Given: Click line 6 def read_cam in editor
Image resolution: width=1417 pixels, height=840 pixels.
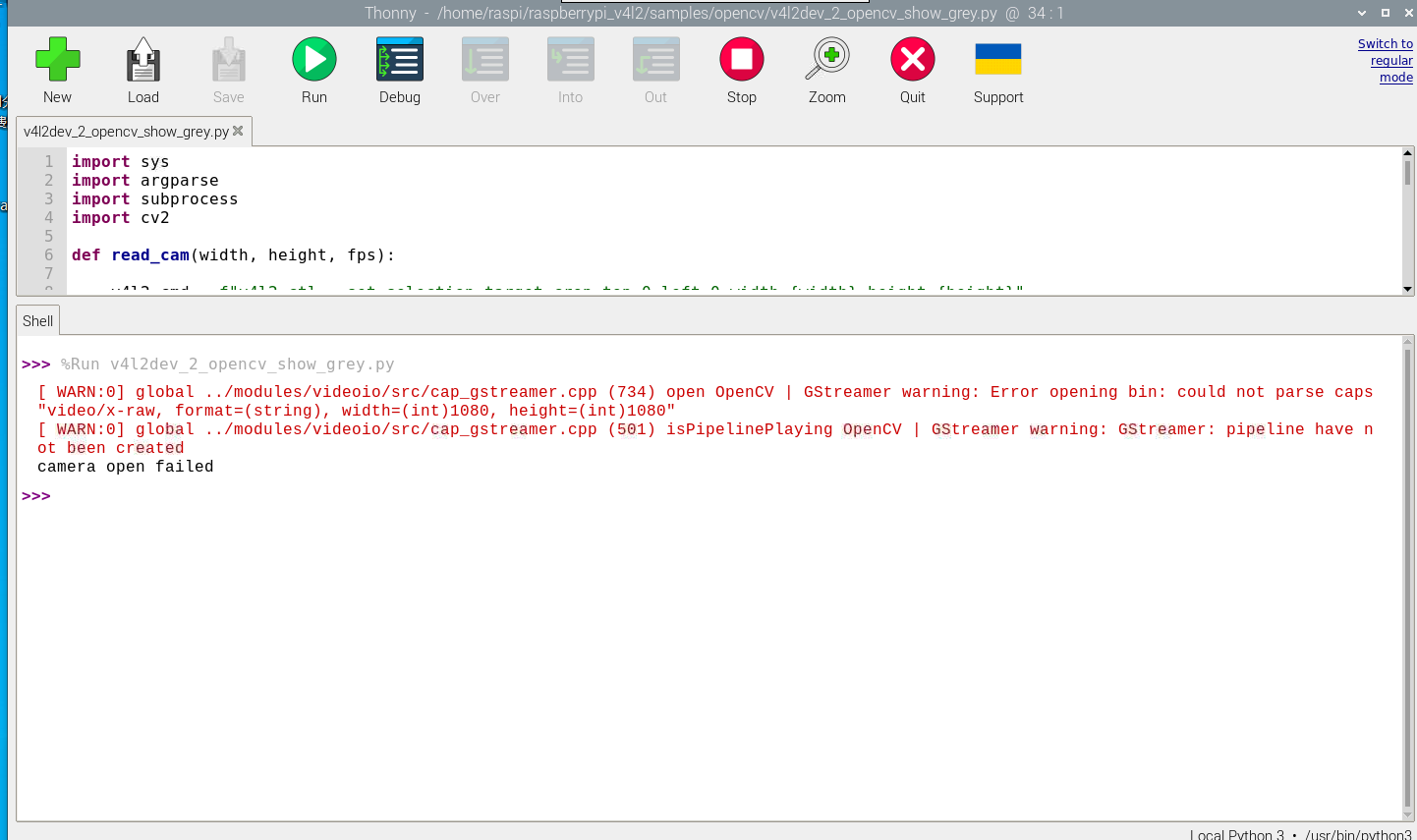Looking at the screenshot, I should pyautogui.click(x=233, y=255).
